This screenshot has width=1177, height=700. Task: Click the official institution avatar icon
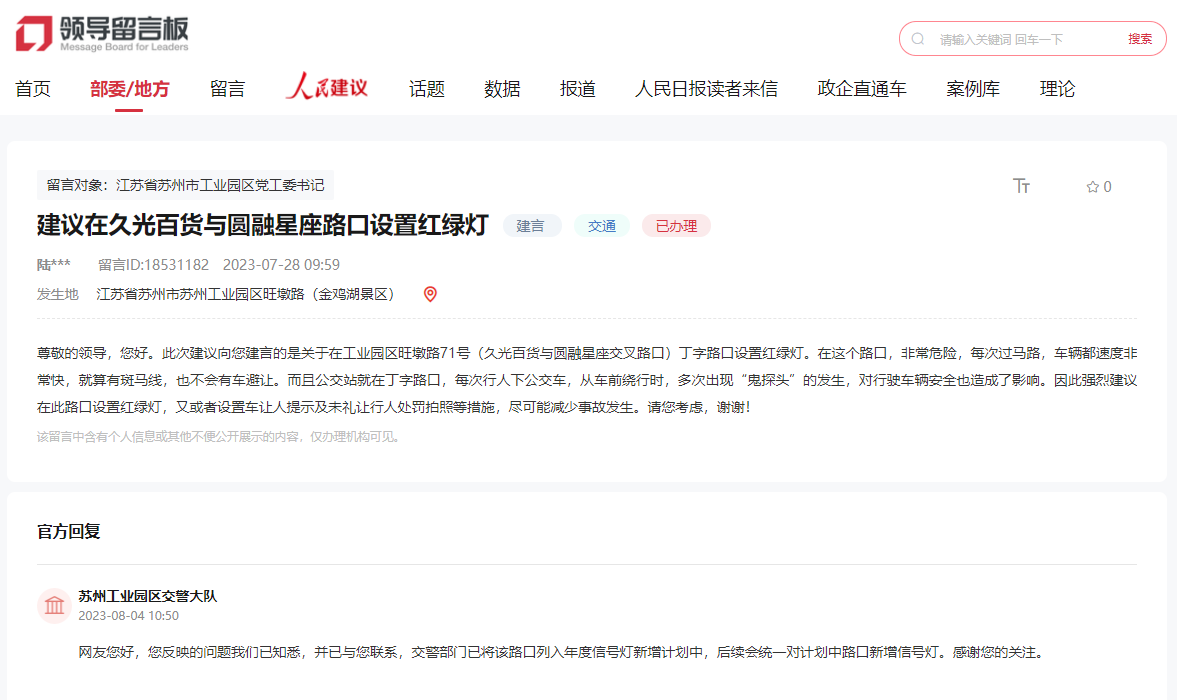[x=55, y=605]
